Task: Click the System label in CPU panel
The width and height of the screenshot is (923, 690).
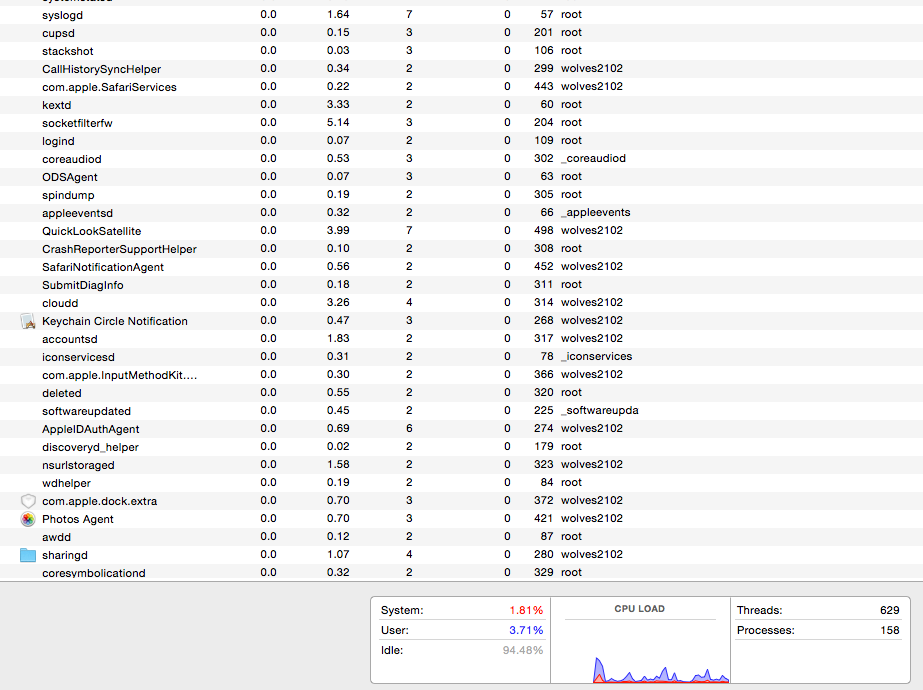Action: coord(402,610)
